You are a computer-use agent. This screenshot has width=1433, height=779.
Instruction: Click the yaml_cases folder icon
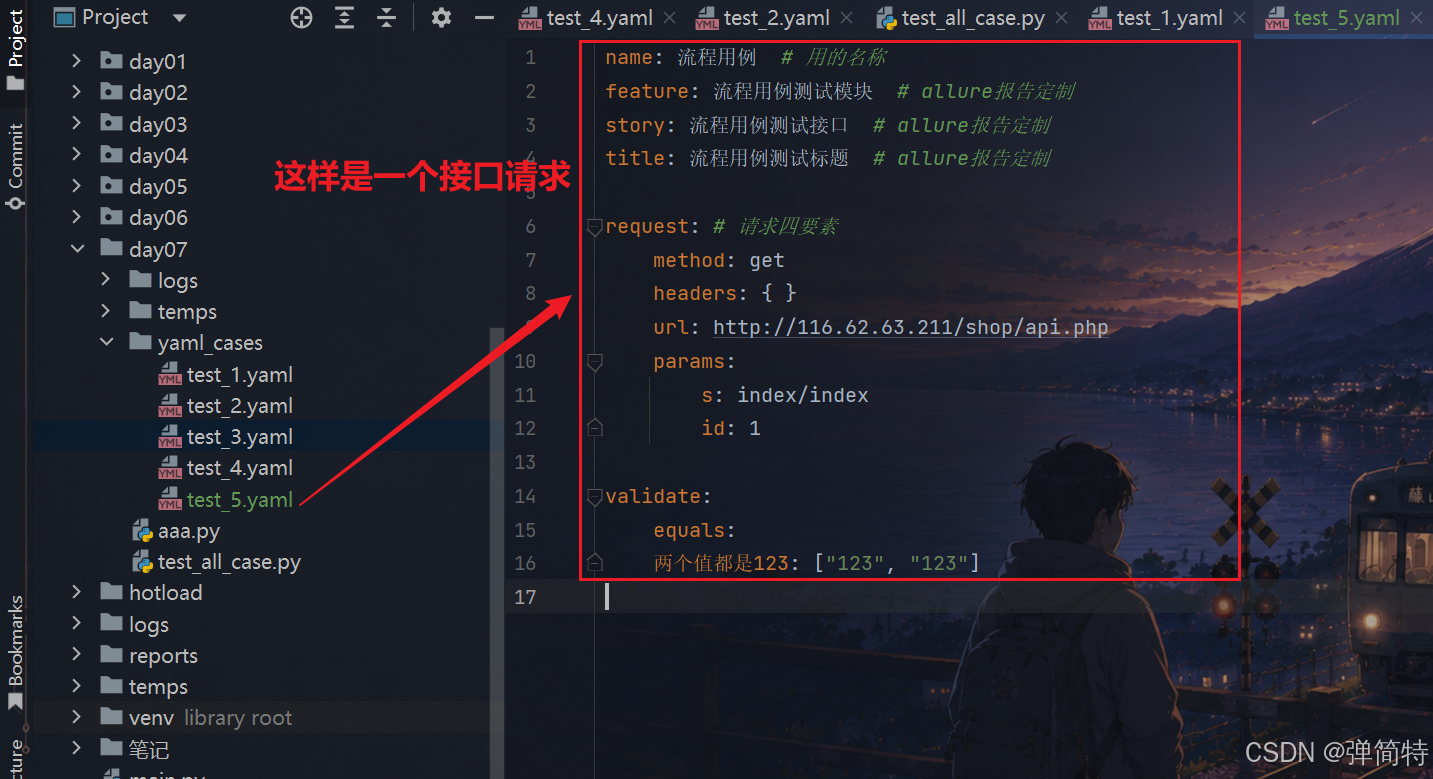(x=140, y=342)
